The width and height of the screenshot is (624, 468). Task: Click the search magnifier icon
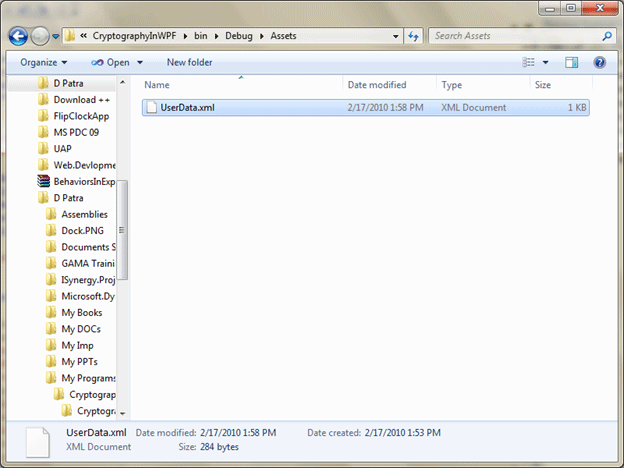click(607, 36)
